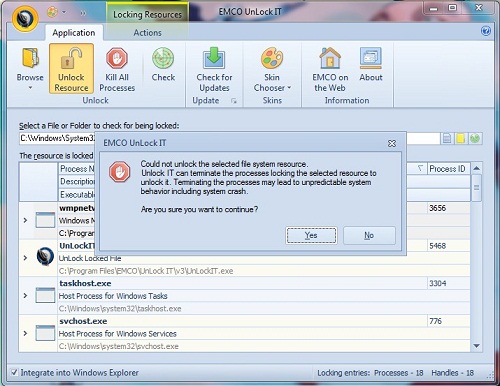This screenshot has width=500, height=386.
Task: Select the taskhost.exe process name
Action: coord(85,283)
